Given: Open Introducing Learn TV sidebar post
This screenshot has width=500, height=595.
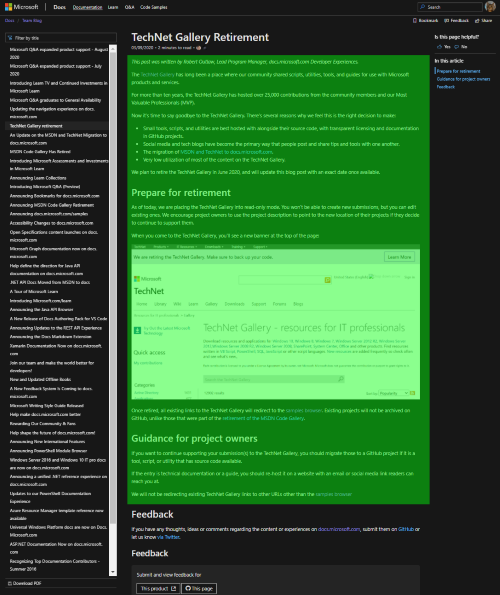Looking at the screenshot, I should 58,87.
